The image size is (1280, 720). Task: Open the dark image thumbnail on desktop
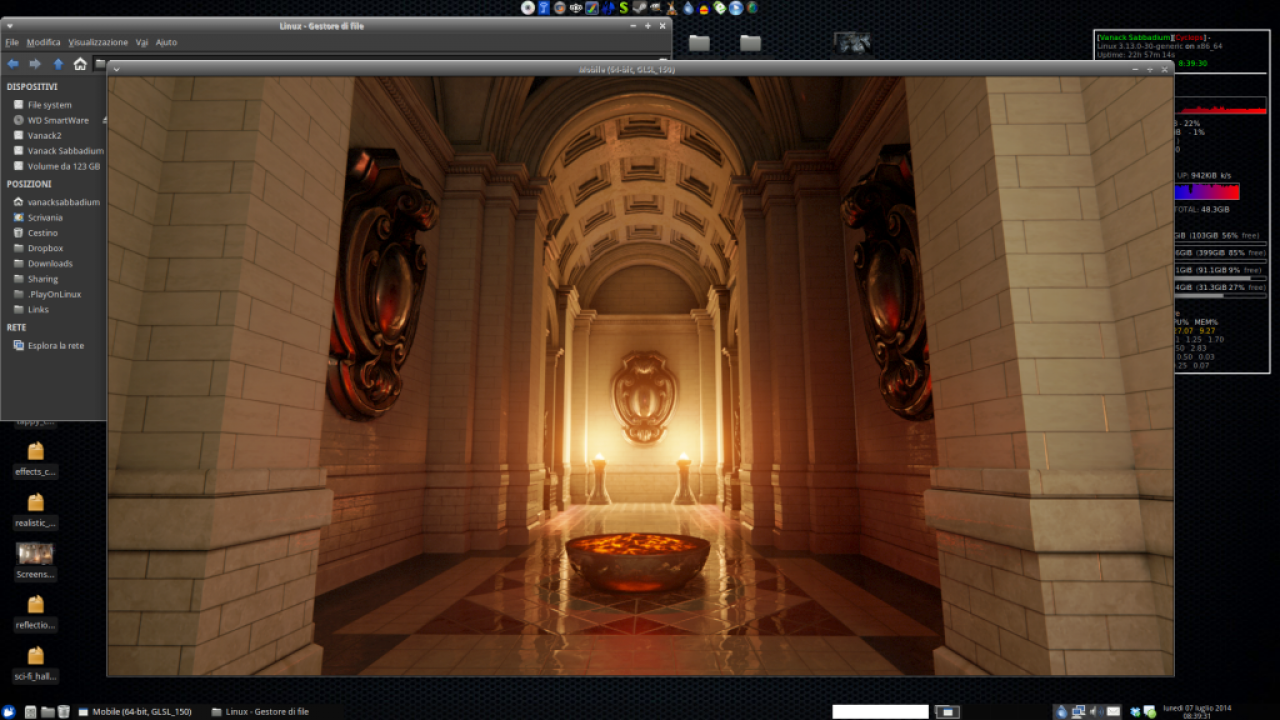click(x=852, y=42)
